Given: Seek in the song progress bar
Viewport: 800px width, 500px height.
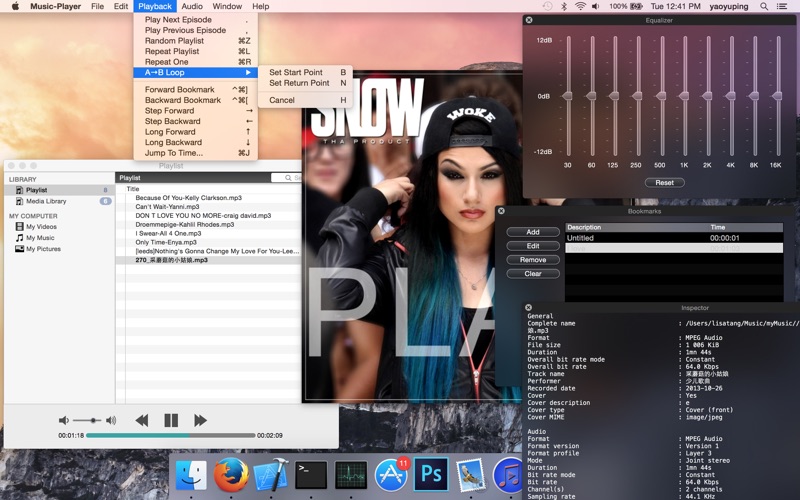Looking at the screenshot, I should click(170, 436).
